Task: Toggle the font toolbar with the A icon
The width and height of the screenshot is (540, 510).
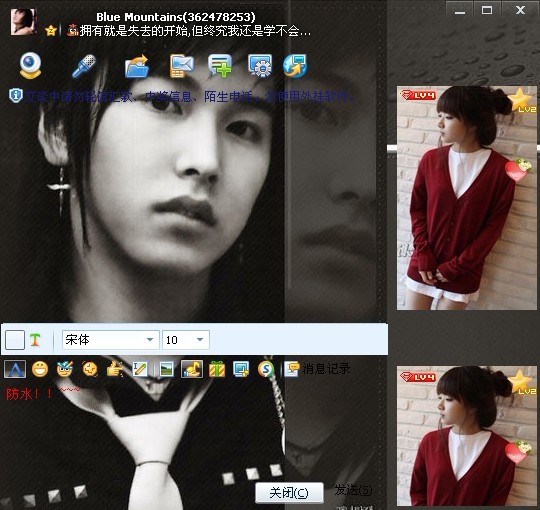Action: (x=15, y=369)
